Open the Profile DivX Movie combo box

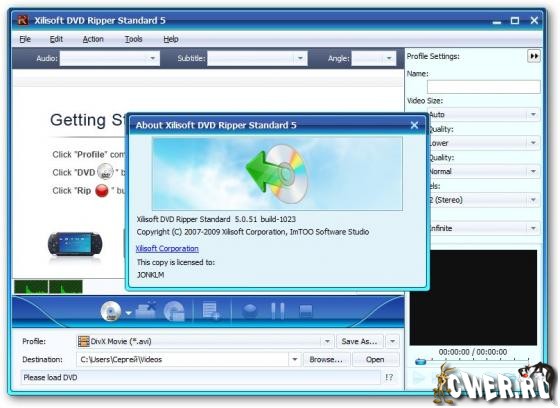coord(205,342)
